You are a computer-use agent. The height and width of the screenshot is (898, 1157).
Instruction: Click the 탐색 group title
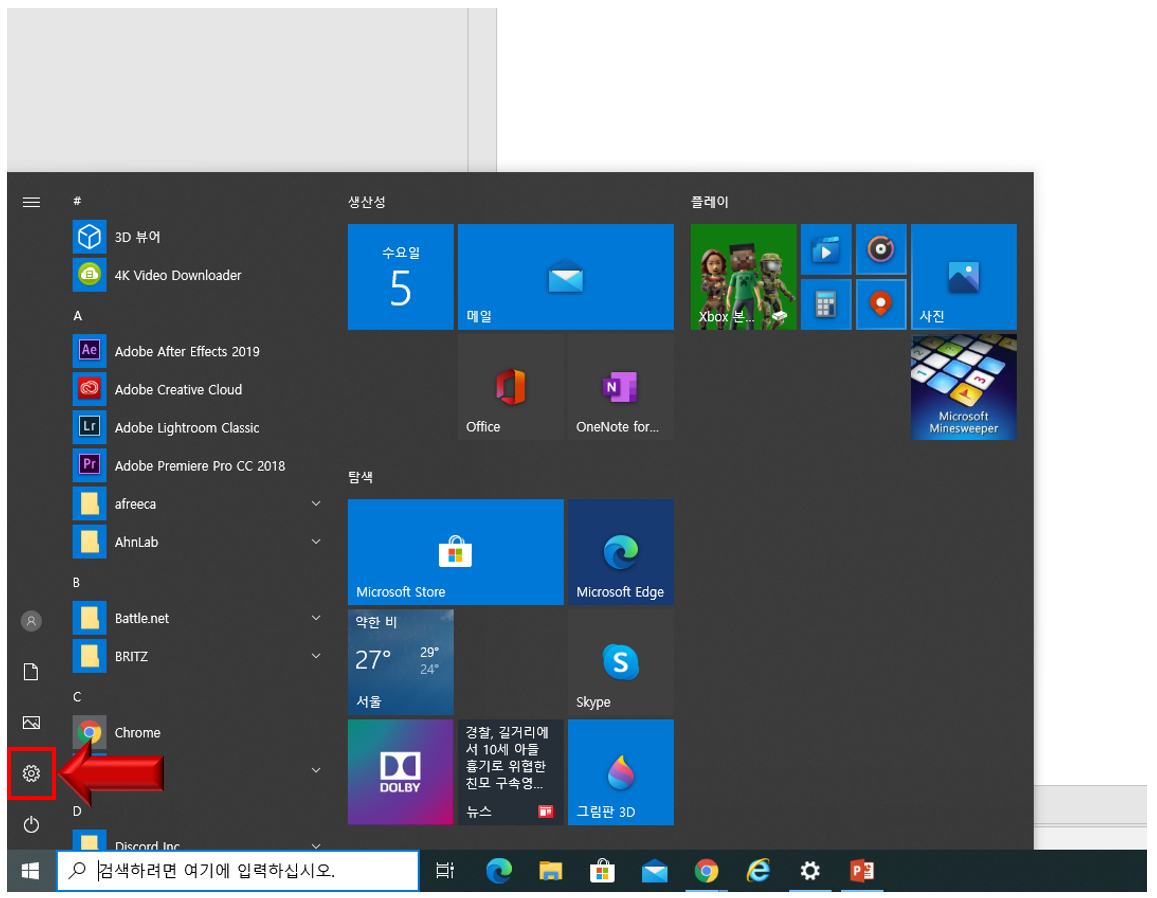[x=361, y=477]
